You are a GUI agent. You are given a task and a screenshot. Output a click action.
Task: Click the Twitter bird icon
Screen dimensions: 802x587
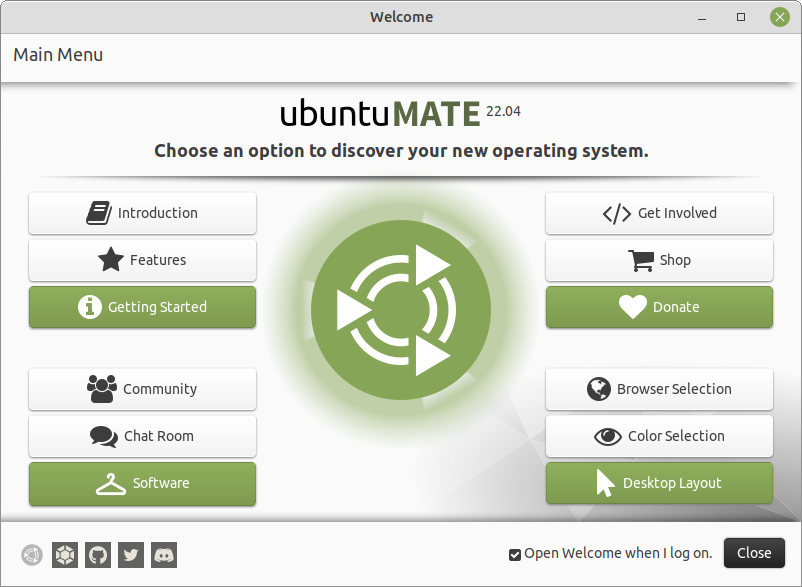point(130,554)
